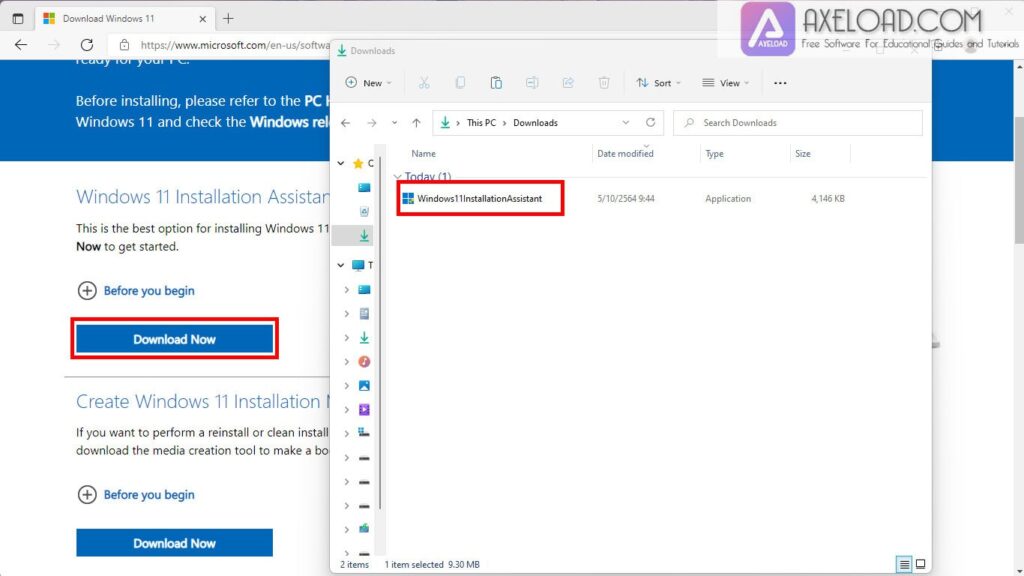Go forward in File Explorer navigation

(372, 123)
